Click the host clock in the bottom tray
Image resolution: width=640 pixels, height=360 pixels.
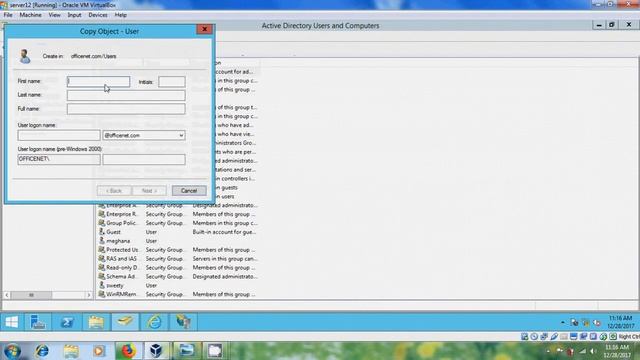617,351
